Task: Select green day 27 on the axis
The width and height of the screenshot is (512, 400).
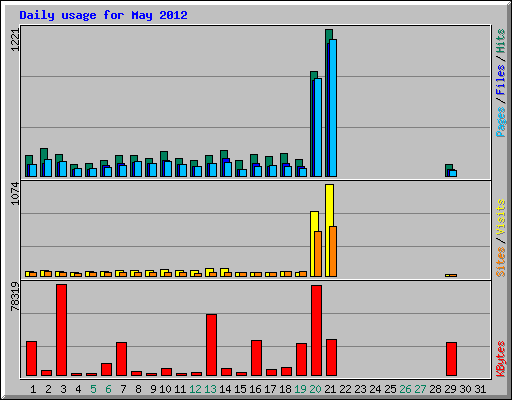Action: point(420,389)
